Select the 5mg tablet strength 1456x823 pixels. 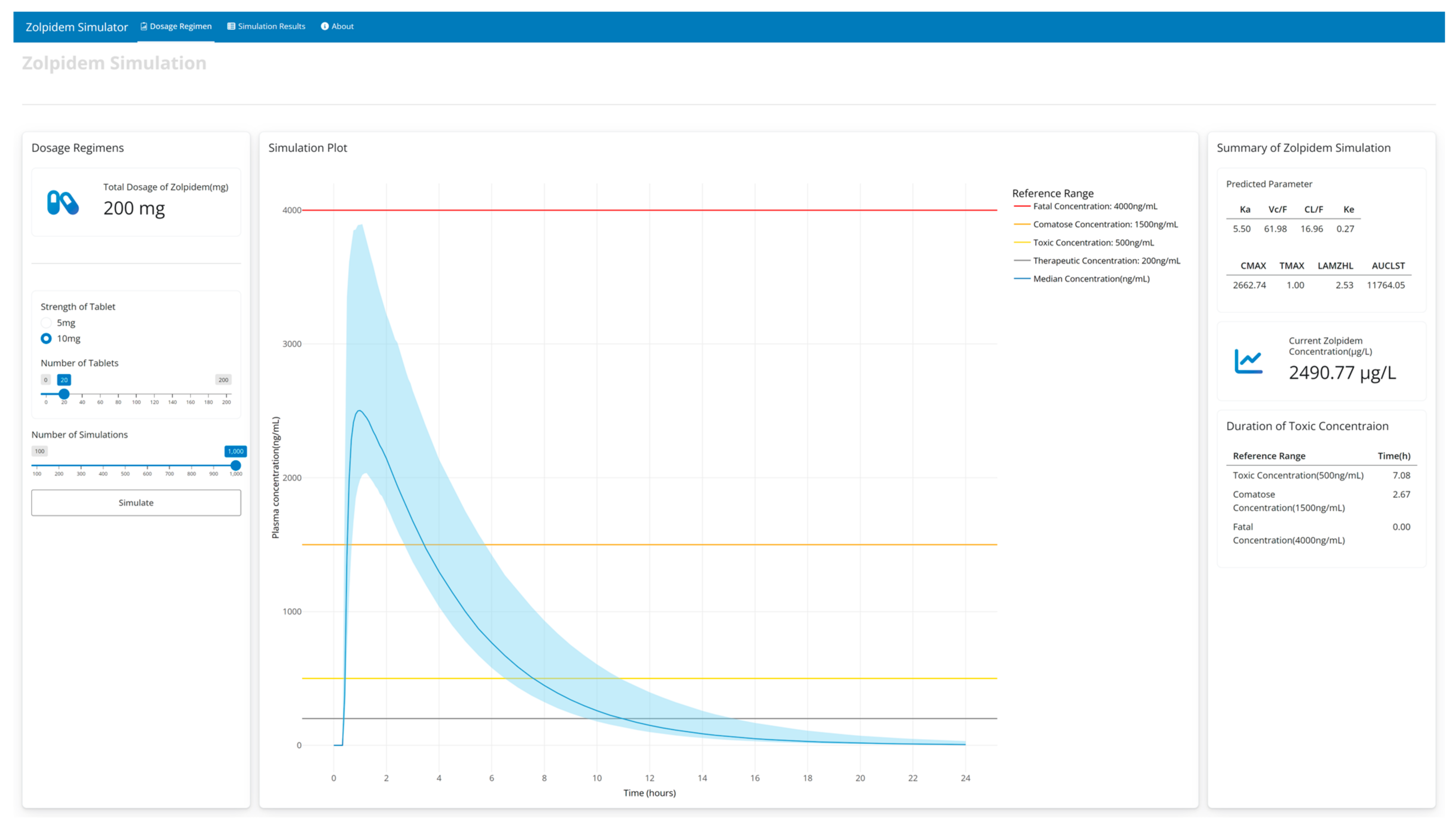point(46,323)
